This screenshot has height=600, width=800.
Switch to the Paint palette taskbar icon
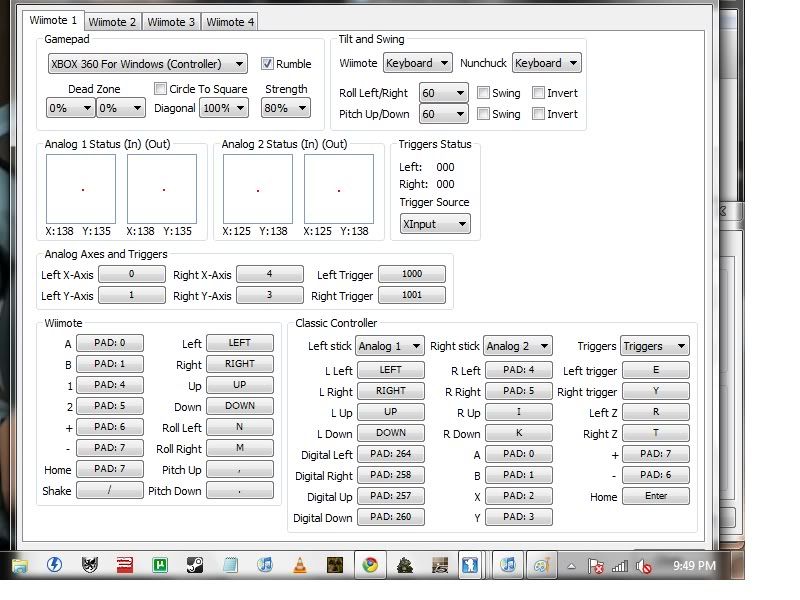point(541,565)
